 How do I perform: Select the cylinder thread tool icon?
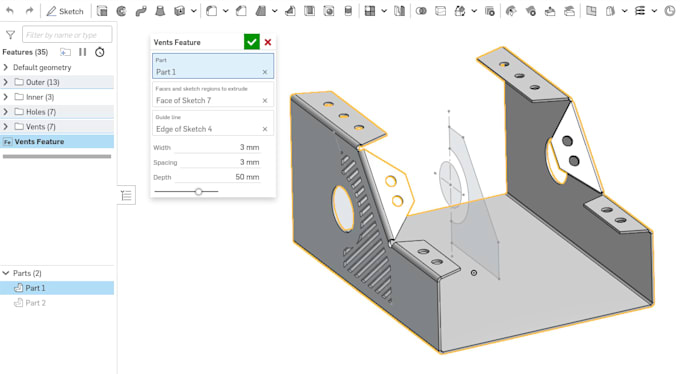[x=348, y=11]
